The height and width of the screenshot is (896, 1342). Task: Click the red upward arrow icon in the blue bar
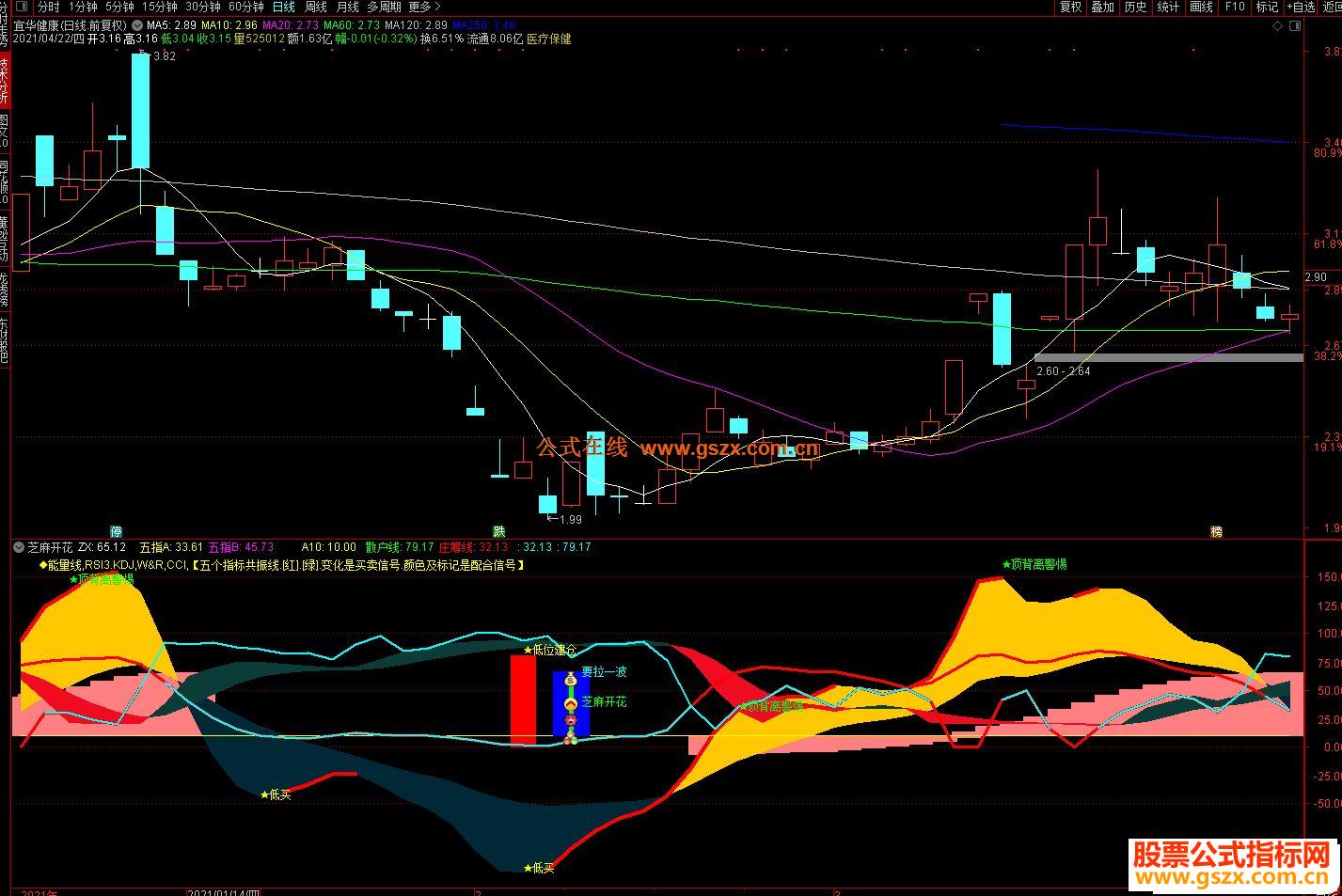click(570, 703)
